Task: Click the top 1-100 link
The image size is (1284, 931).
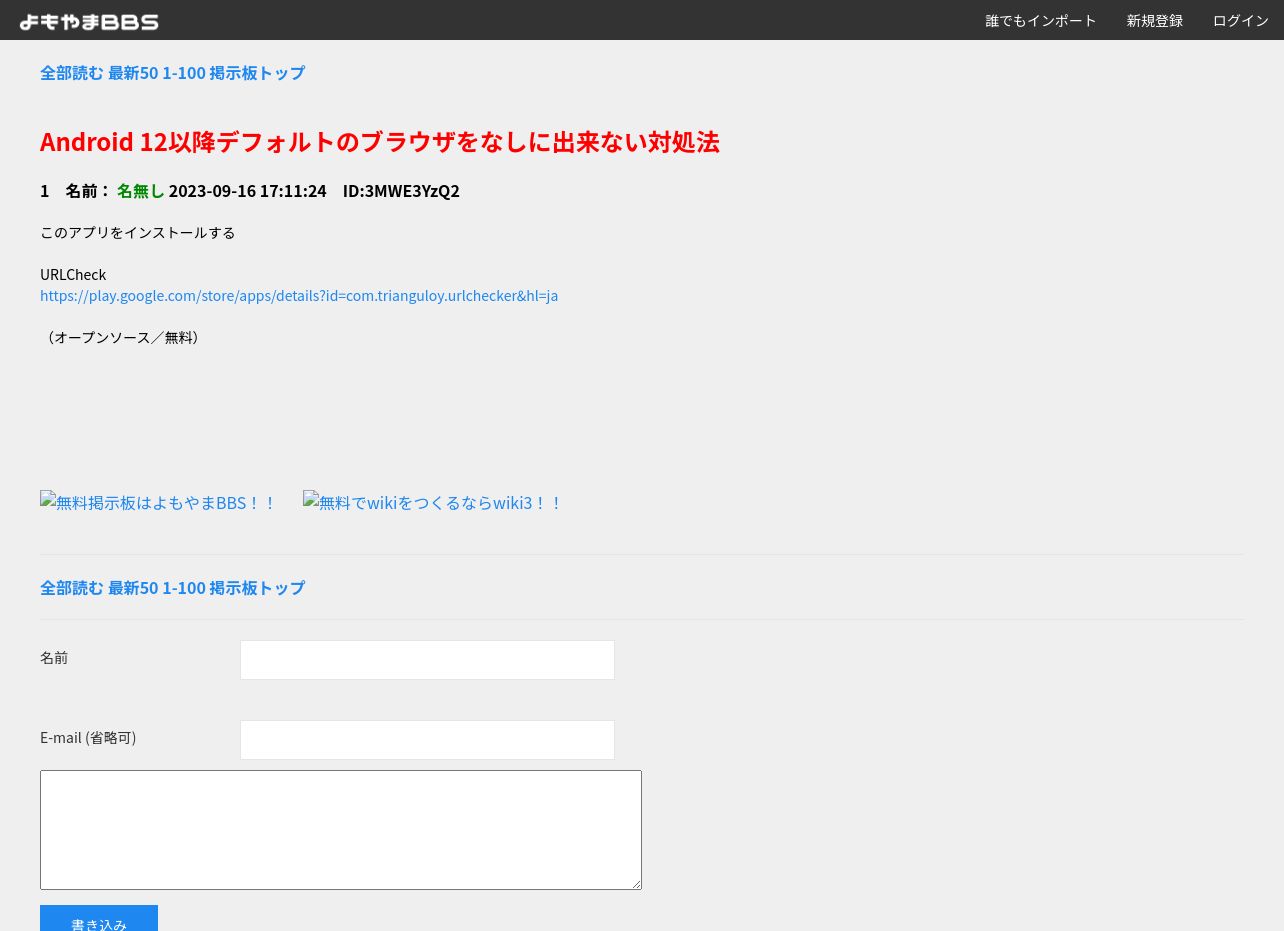Action: 184,73
